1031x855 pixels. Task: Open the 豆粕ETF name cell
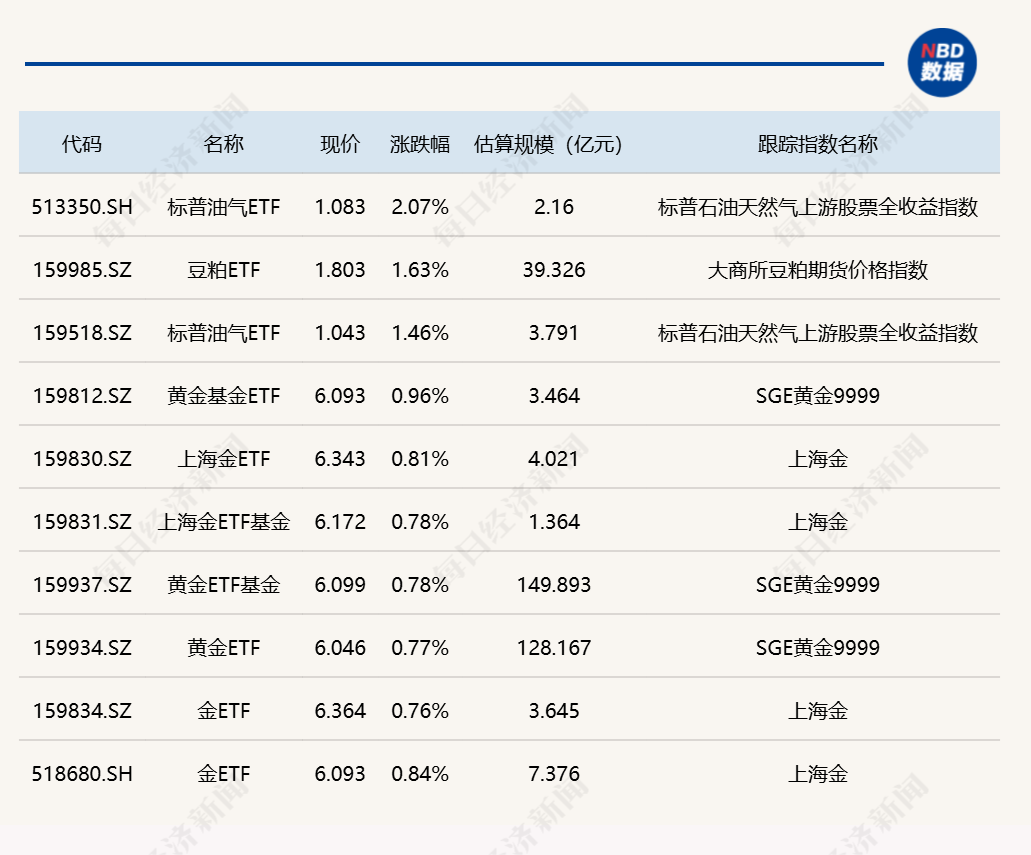pos(223,270)
